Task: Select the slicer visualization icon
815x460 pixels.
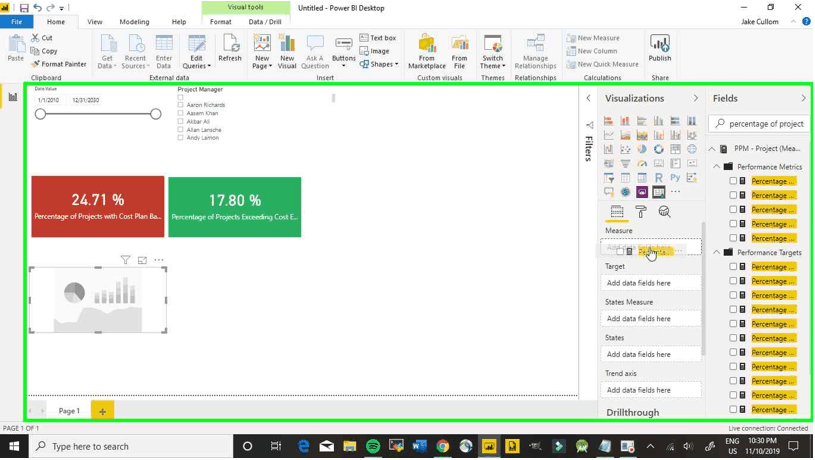Action: (x=609, y=178)
